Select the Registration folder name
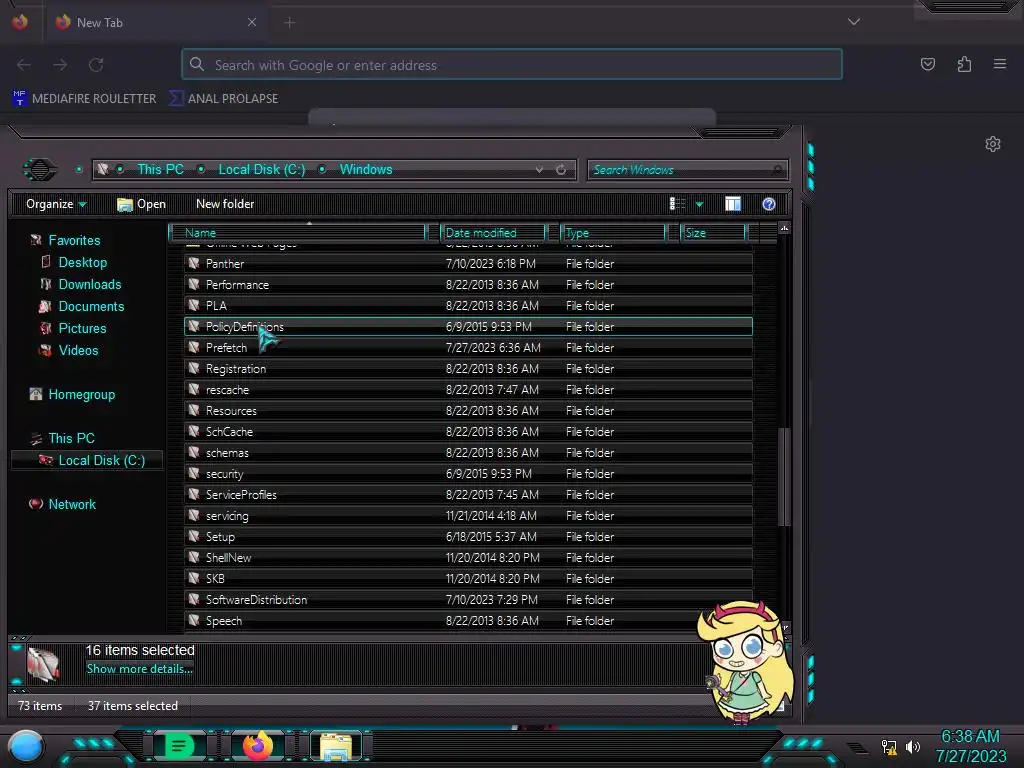1024x768 pixels. [236, 369]
